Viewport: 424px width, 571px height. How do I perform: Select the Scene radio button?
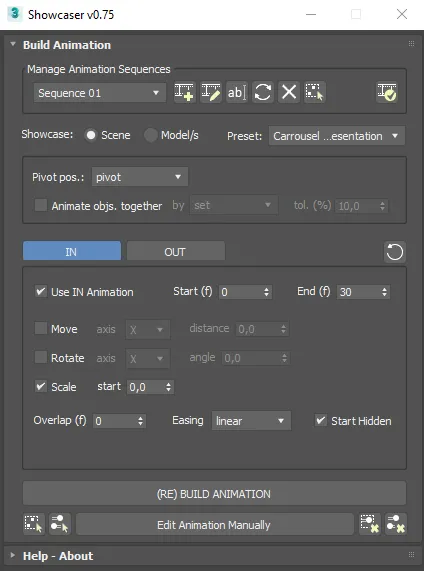(x=91, y=135)
